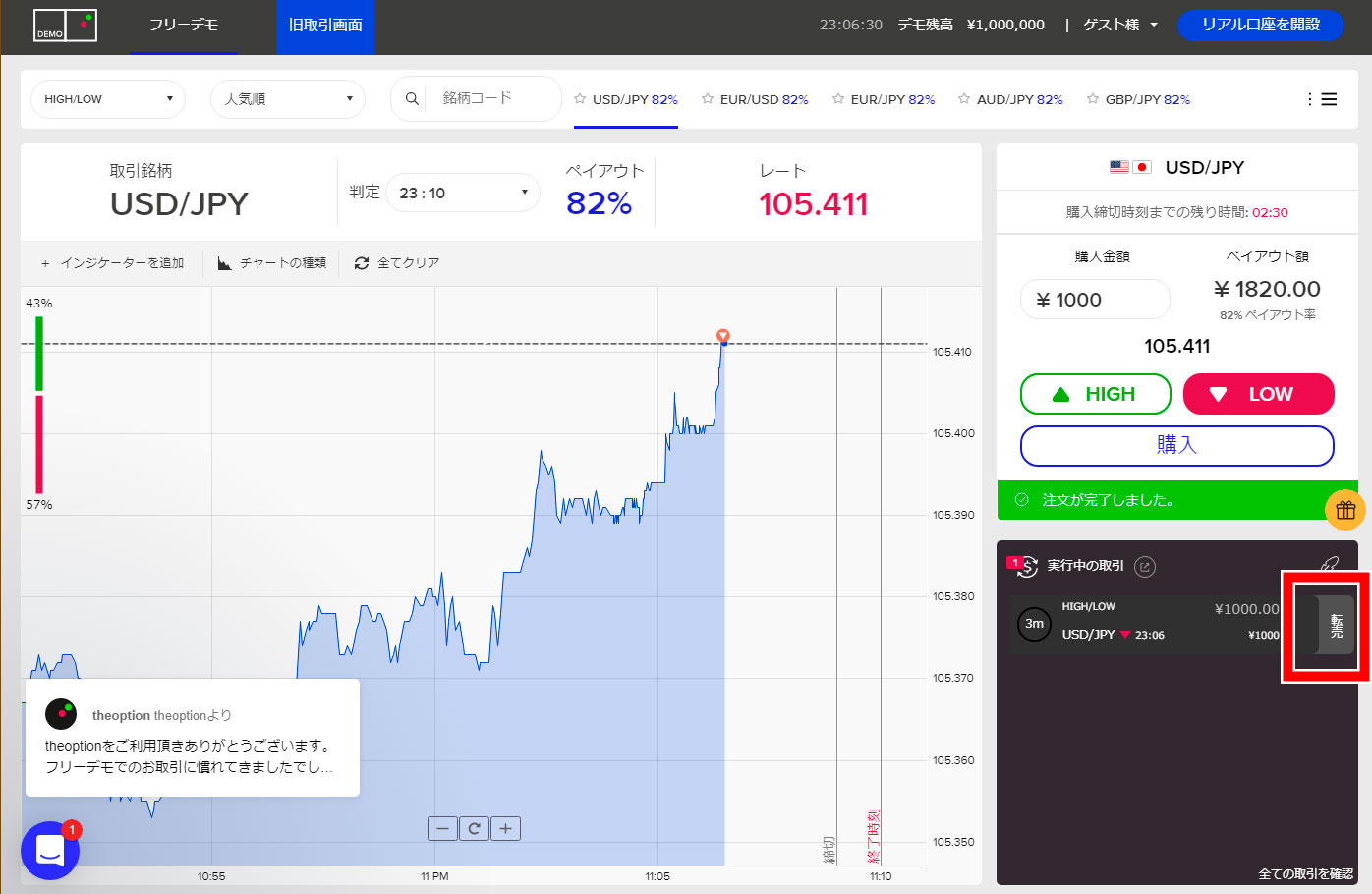Click the 82% payout value
The image size is (1372, 894).
pyautogui.click(x=599, y=203)
